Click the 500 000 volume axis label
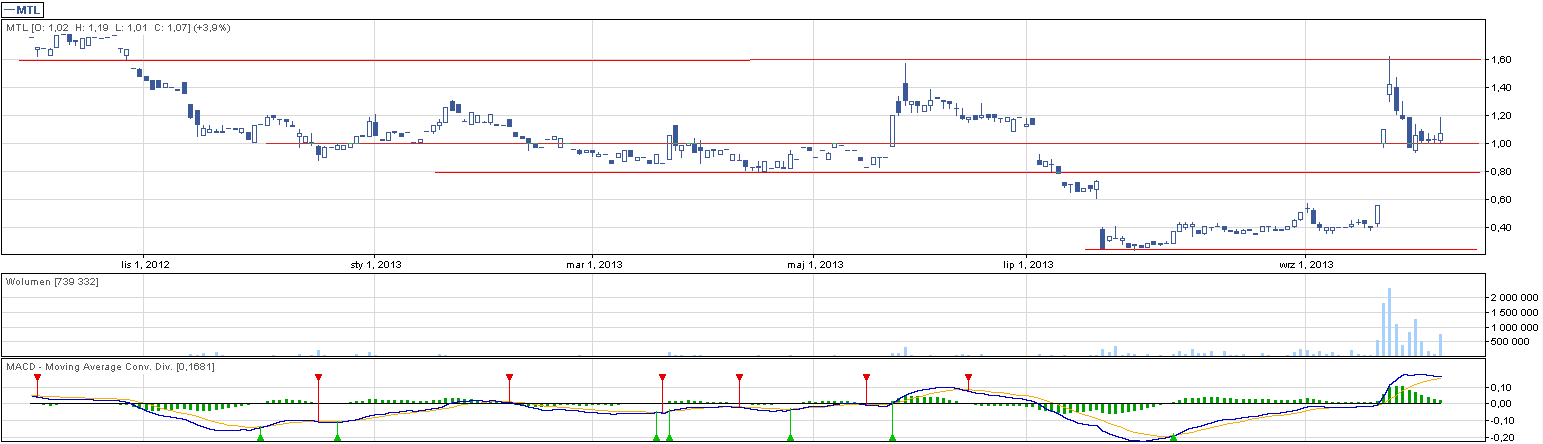The image size is (1543, 444). point(1509,341)
